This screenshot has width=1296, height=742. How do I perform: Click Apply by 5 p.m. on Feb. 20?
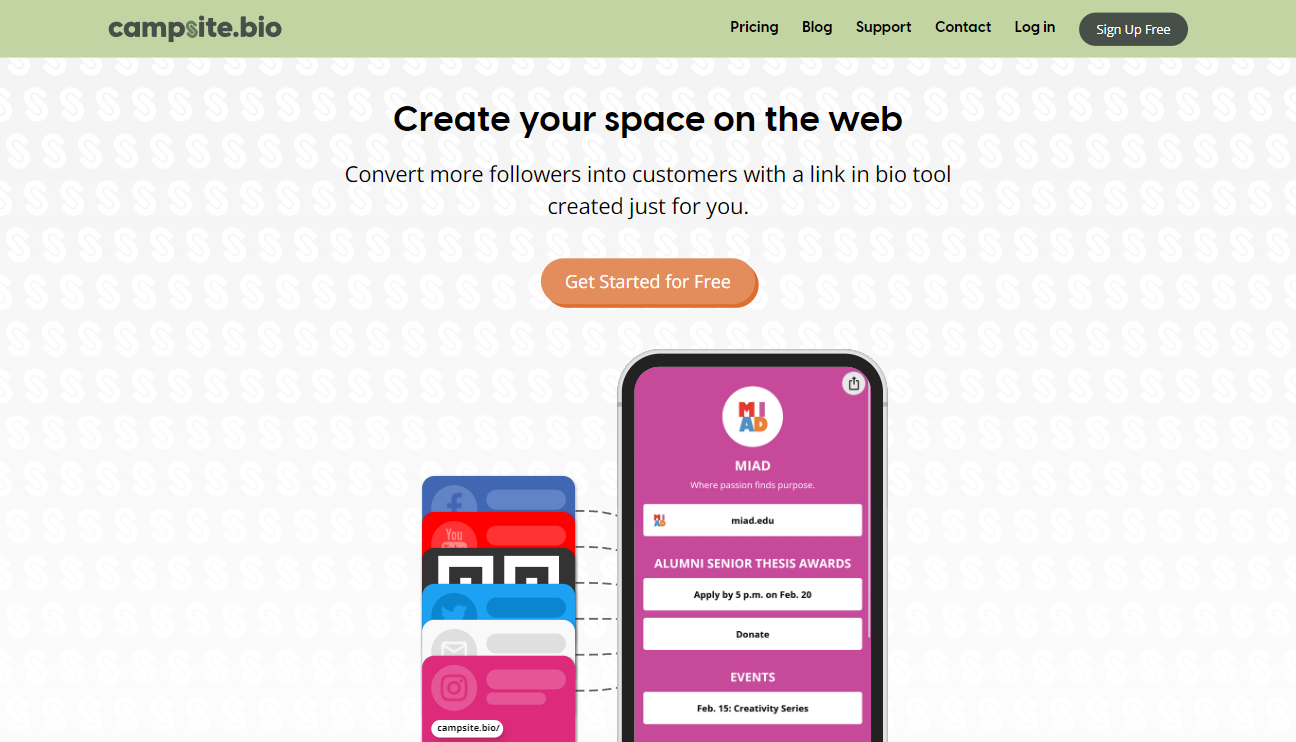(x=752, y=594)
